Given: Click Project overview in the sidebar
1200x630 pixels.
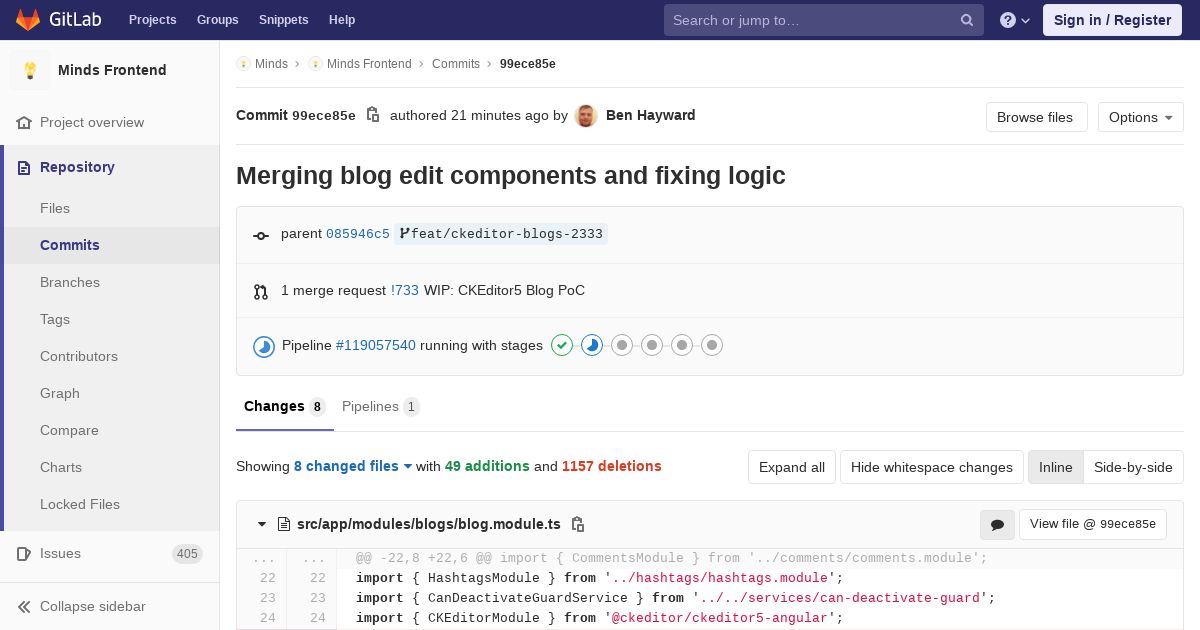Looking at the screenshot, I should click(92, 123).
